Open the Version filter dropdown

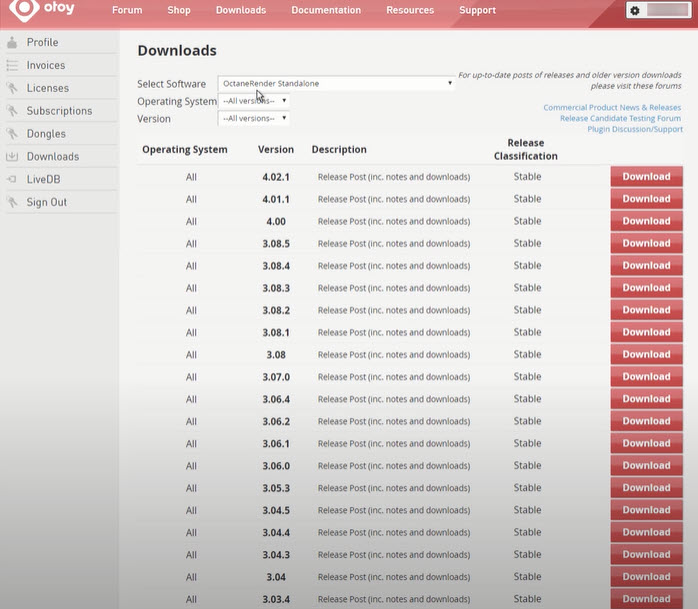[254, 118]
